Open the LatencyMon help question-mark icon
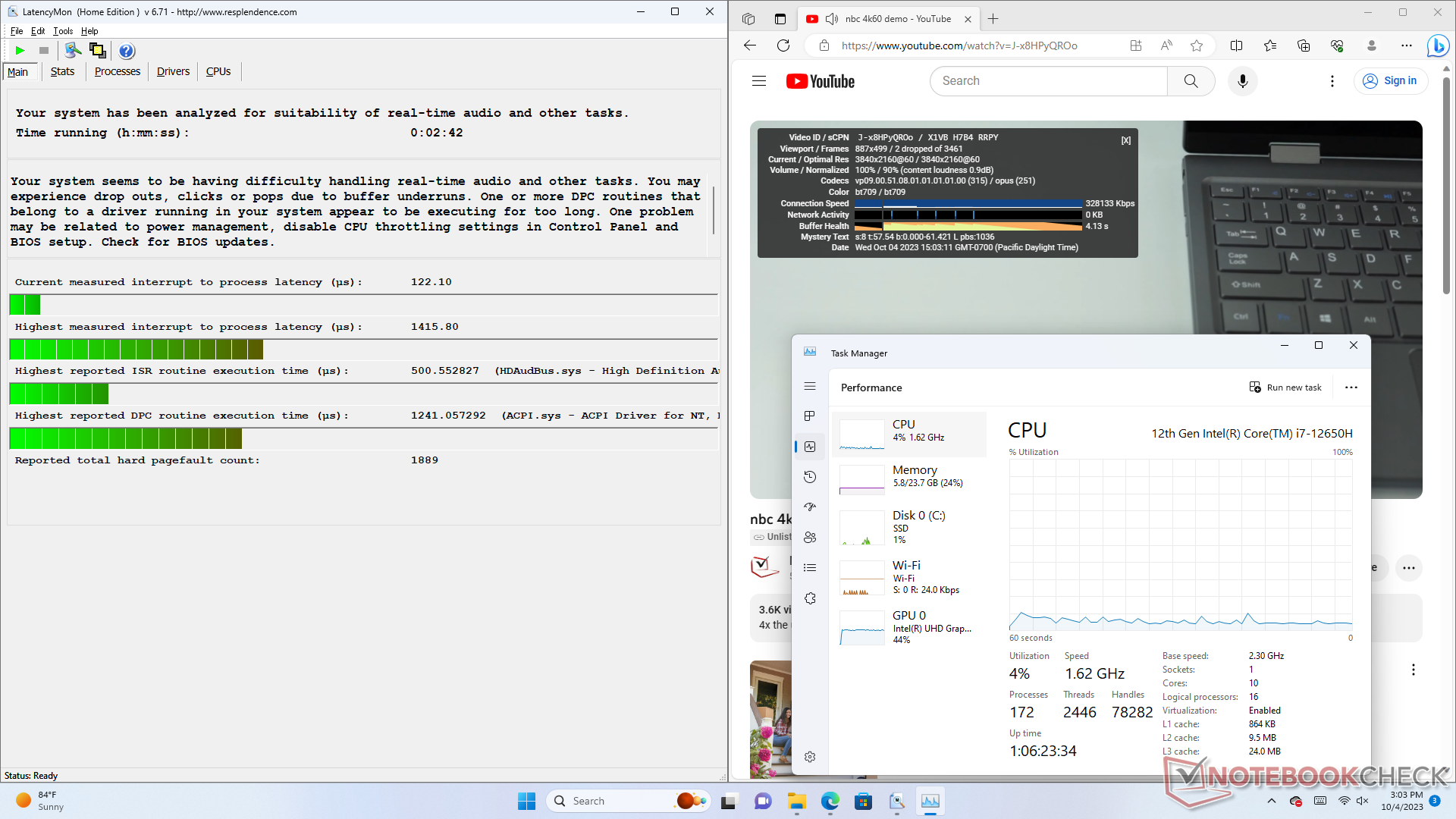This screenshot has height=819, width=1456. 127,51
